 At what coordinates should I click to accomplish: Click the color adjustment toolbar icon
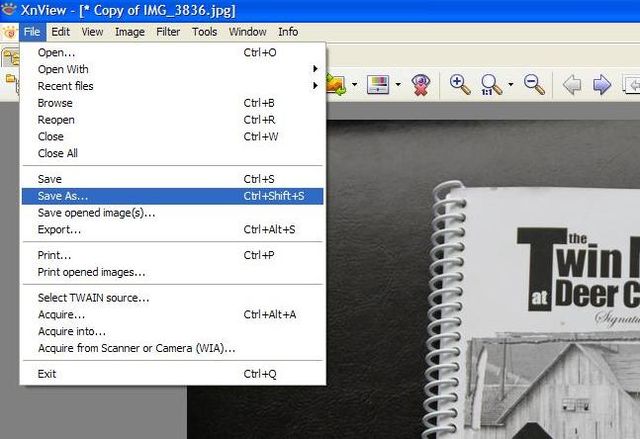378,85
